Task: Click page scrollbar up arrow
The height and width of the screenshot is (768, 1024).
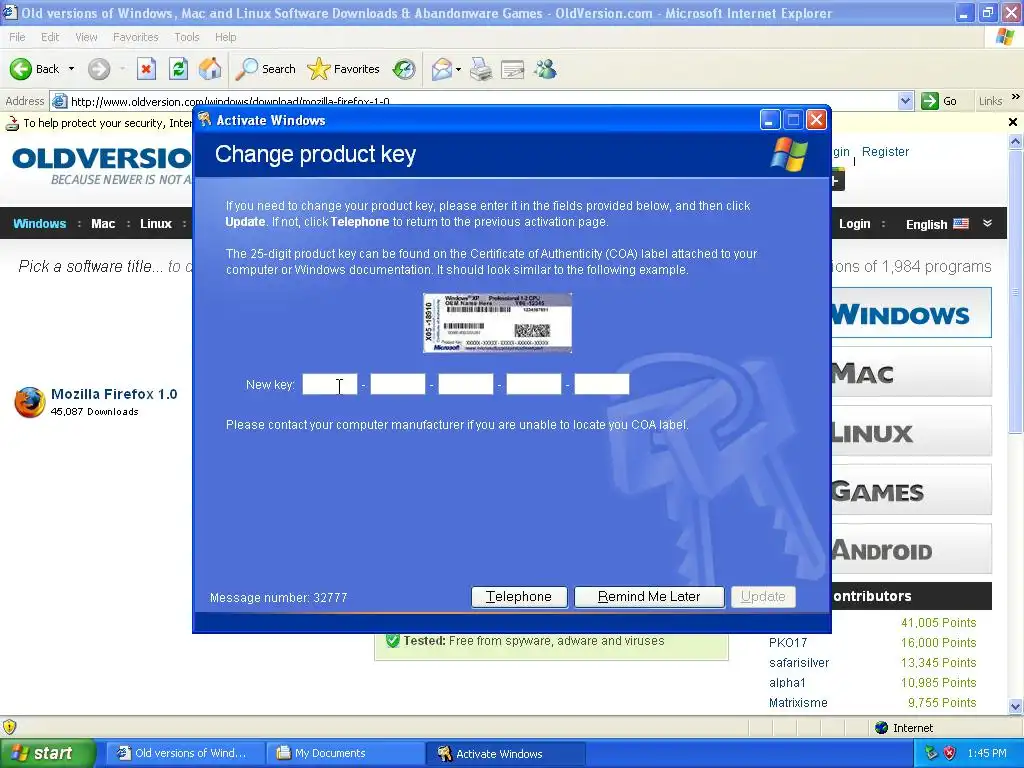Action: pyautogui.click(x=1016, y=140)
